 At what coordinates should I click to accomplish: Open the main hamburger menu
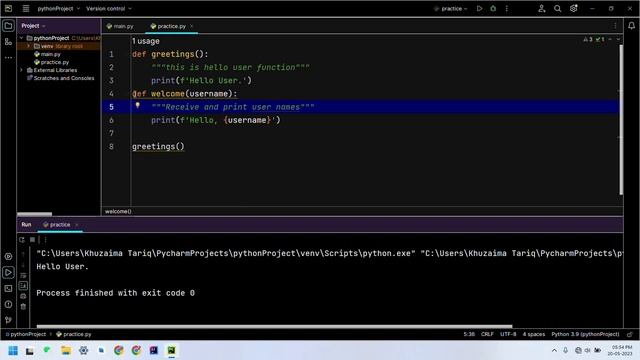click(x=26, y=8)
